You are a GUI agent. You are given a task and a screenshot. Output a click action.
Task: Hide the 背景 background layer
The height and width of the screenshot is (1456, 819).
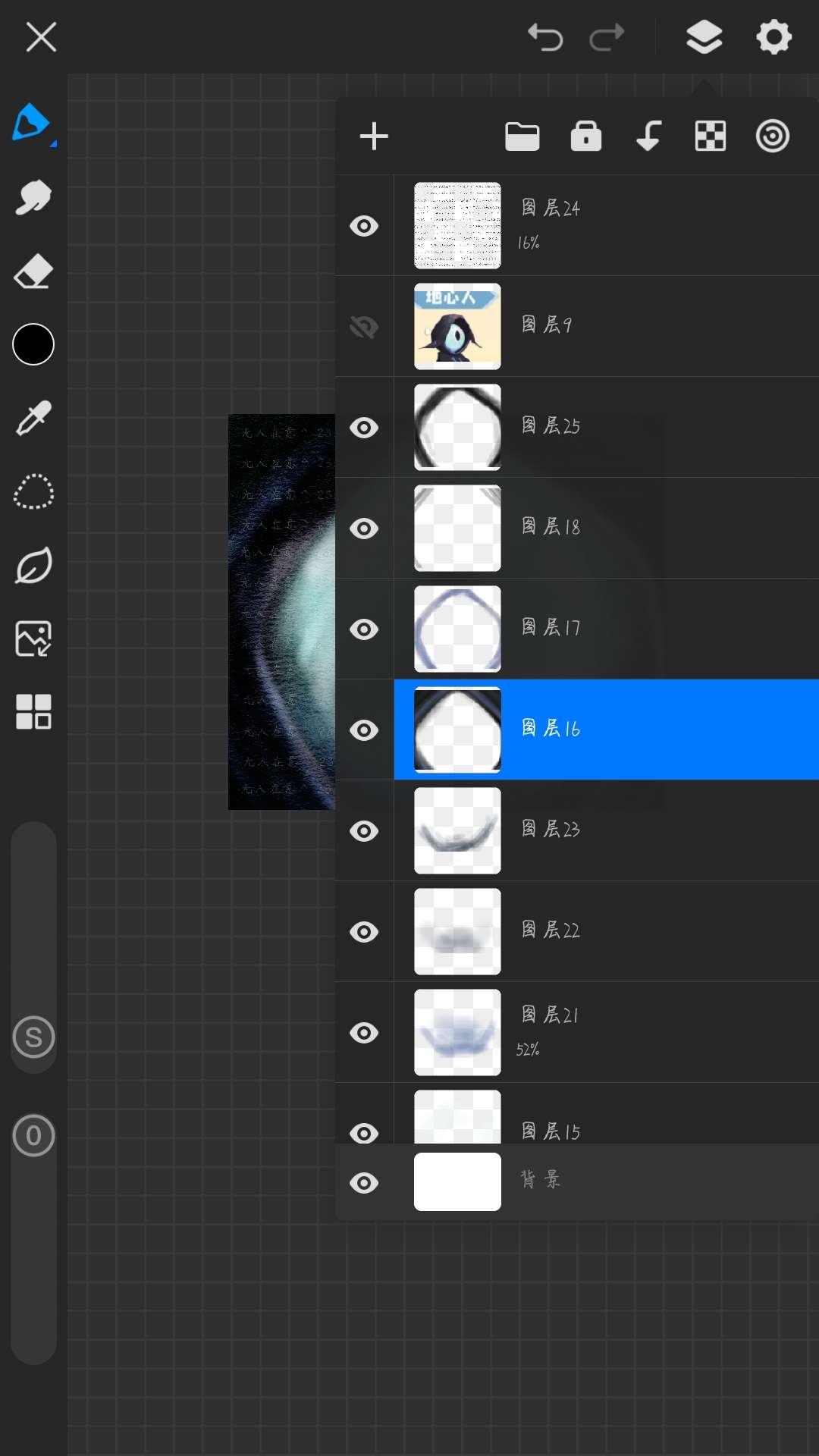coord(364,1183)
